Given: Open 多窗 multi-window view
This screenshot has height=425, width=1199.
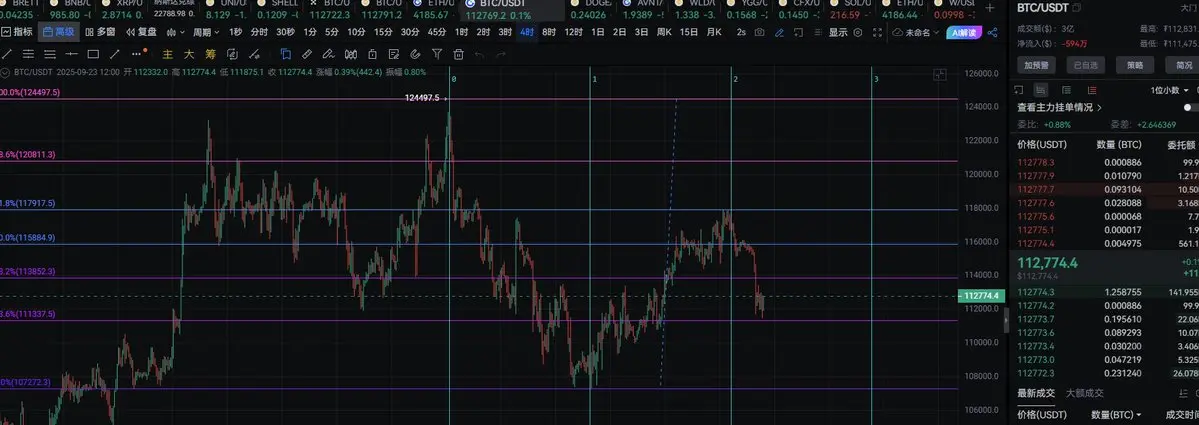Looking at the screenshot, I should (x=100, y=32).
